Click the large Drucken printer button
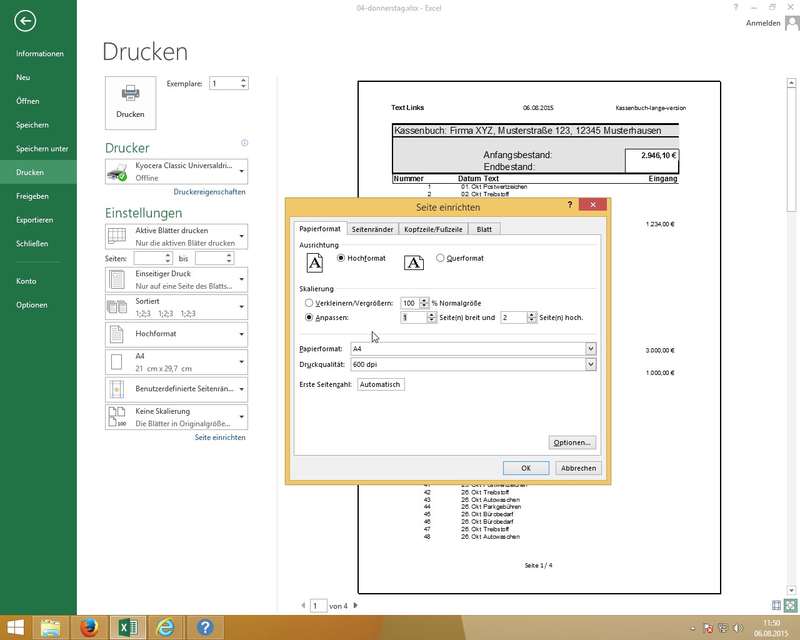 130,101
